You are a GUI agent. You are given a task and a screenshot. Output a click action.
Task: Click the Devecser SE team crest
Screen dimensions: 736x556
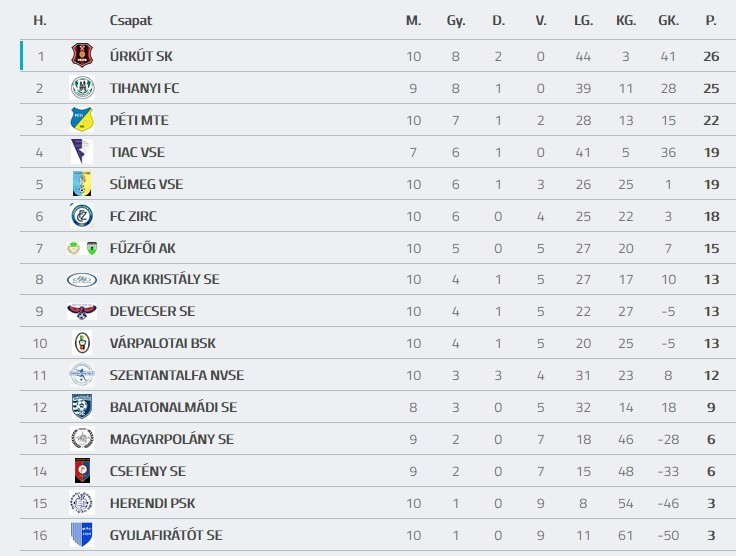81,312
